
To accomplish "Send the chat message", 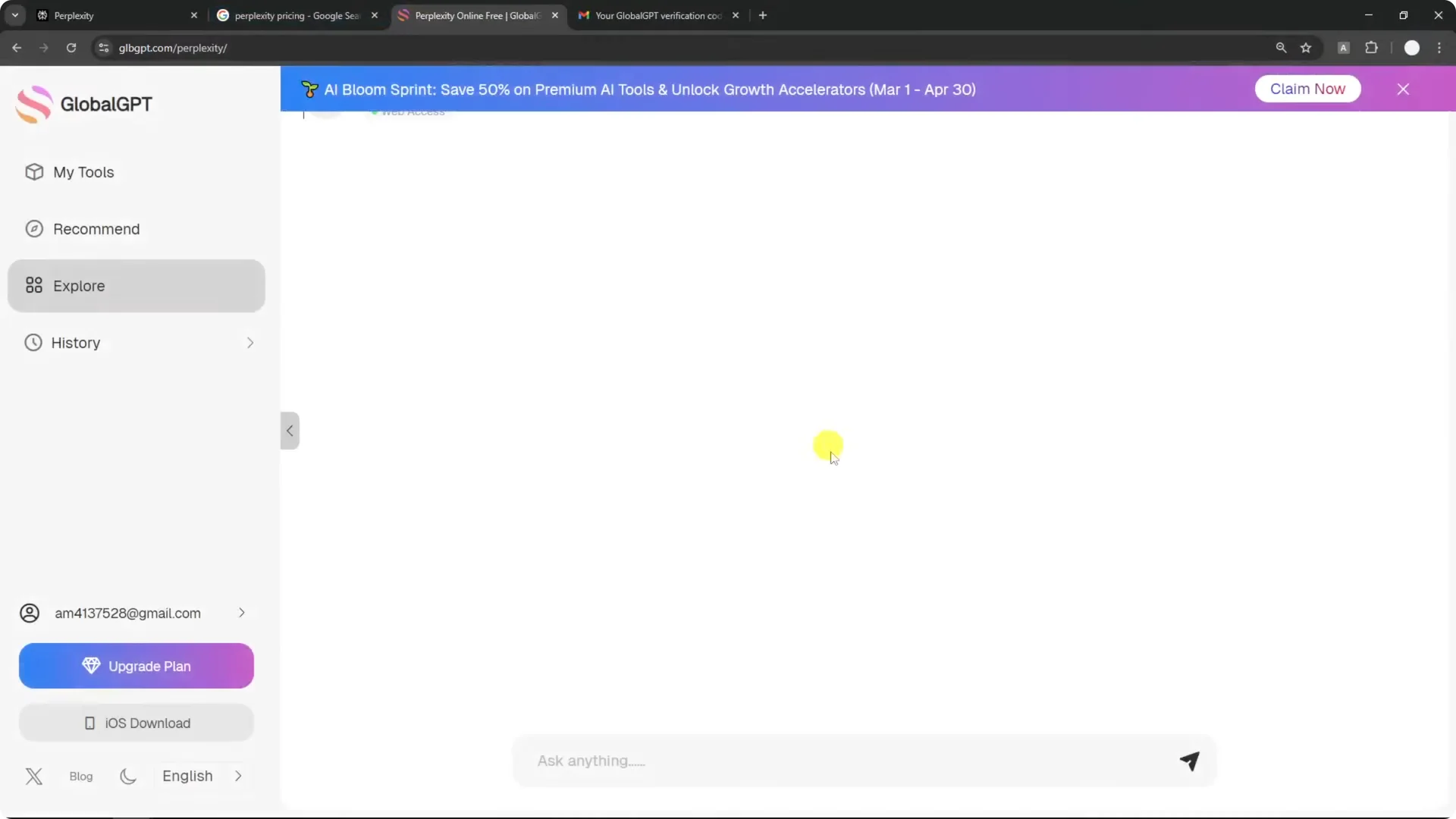I will pyautogui.click(x=1189, y=761).
